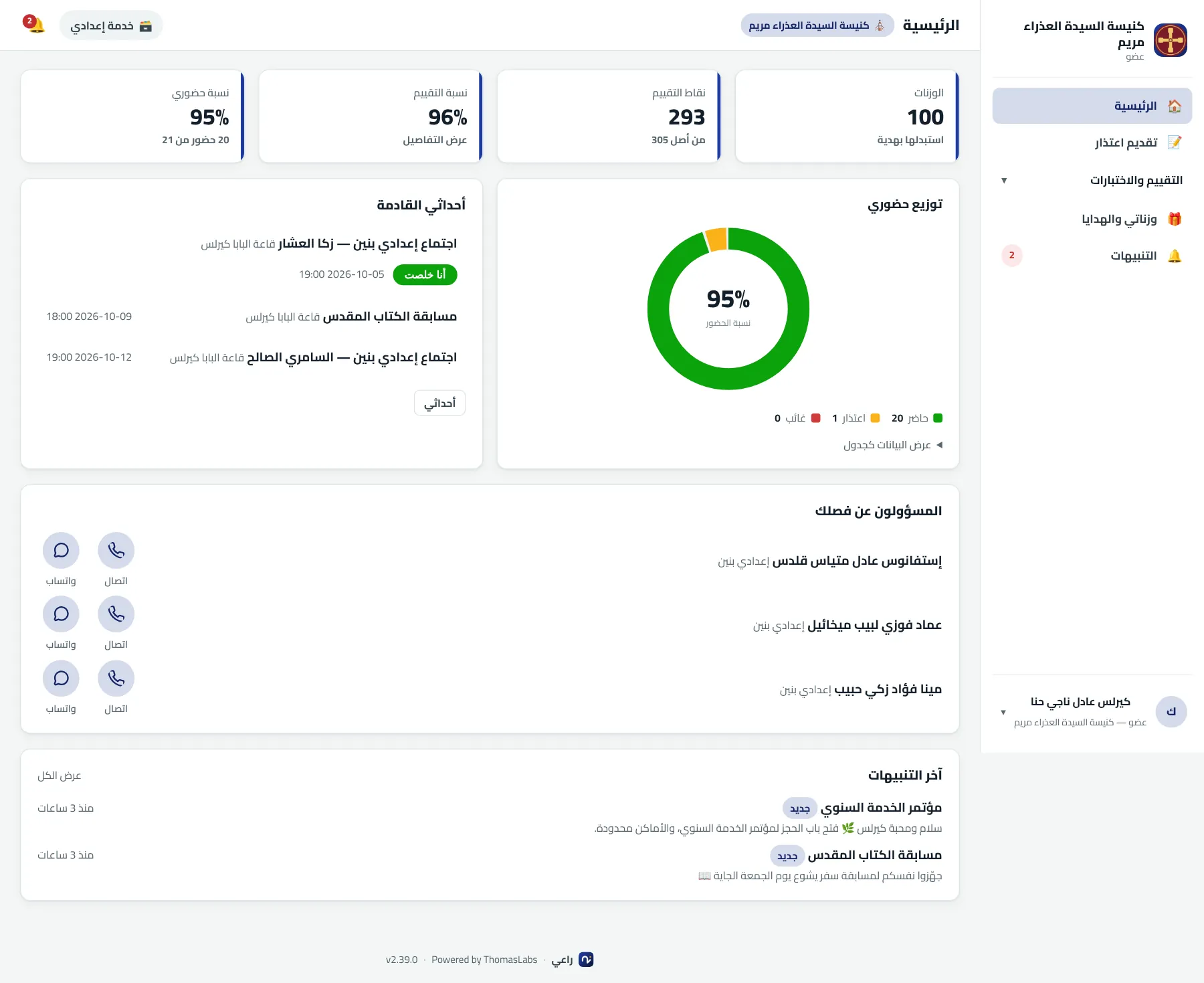Open the تقديم اعتذار sidebar item
This screenshot has height=983, width=1204.
(1092, 143)
